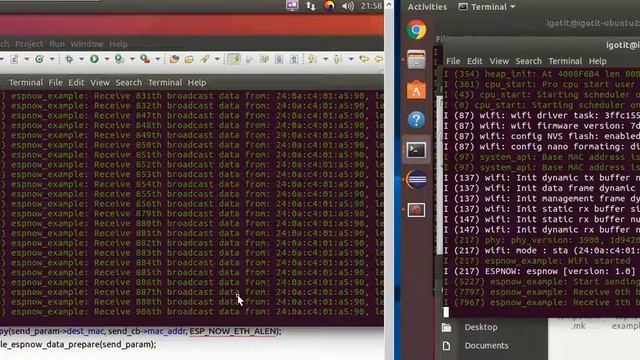Click Activities in the Ubuntu top bar
640x360 pixels.
[427, 7]
